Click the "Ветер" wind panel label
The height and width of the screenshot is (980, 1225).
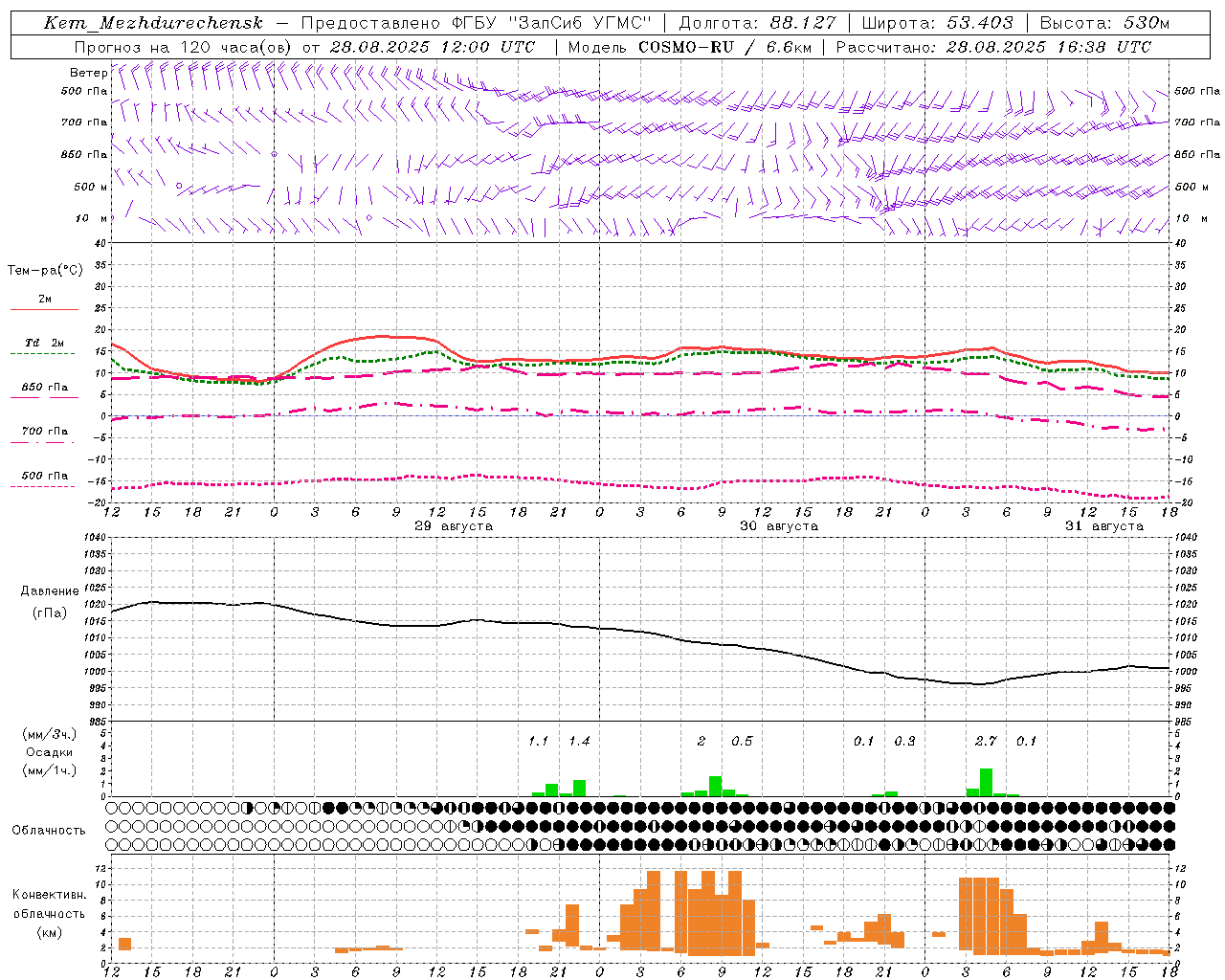click(89, 73)
